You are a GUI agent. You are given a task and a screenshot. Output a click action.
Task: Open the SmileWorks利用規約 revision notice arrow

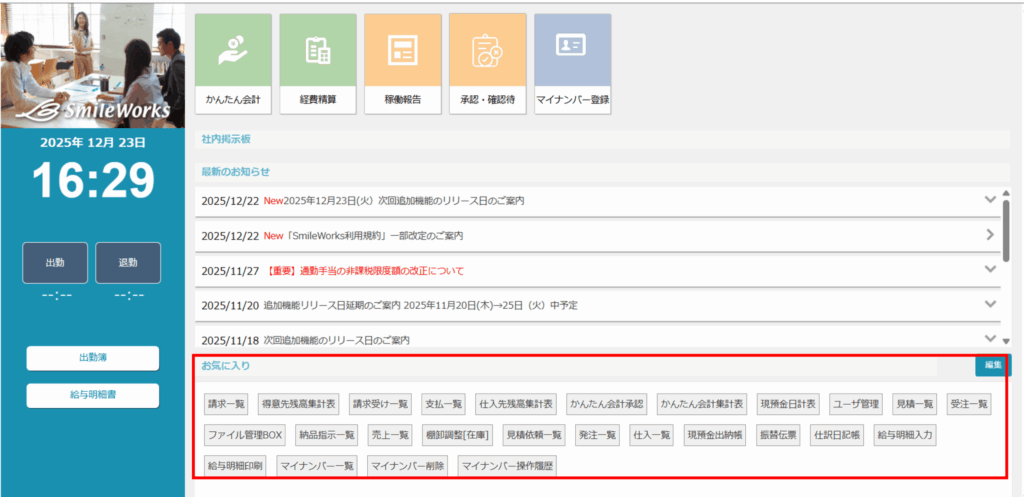tap(990, 235)
